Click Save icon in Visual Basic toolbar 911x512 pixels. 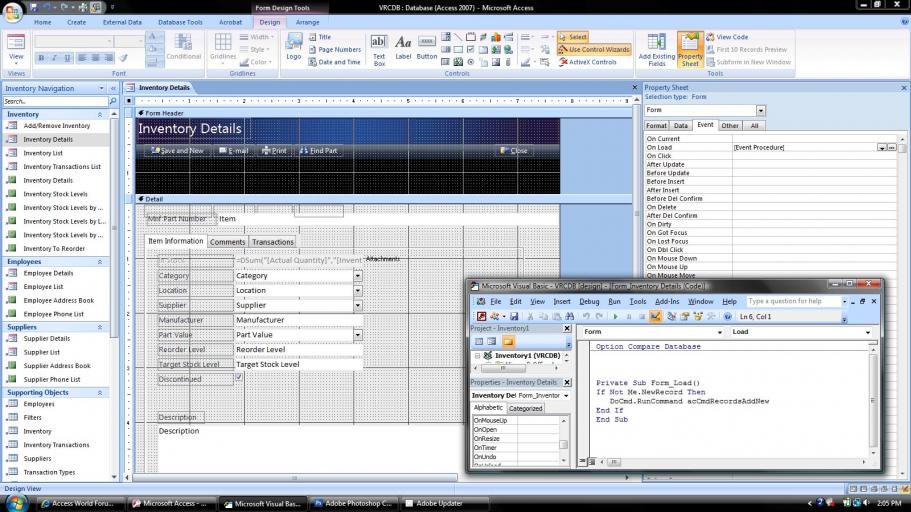click(514, 317)
